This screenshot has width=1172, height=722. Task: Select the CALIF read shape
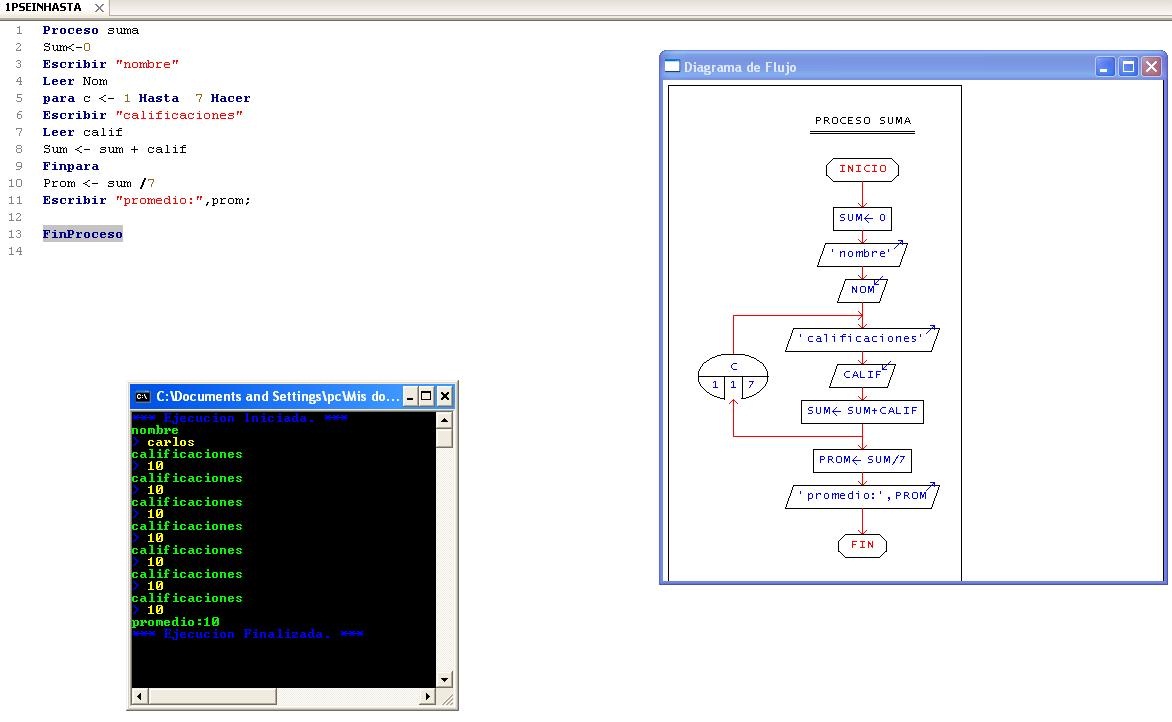pyautogui.click(x=862, y=374)
